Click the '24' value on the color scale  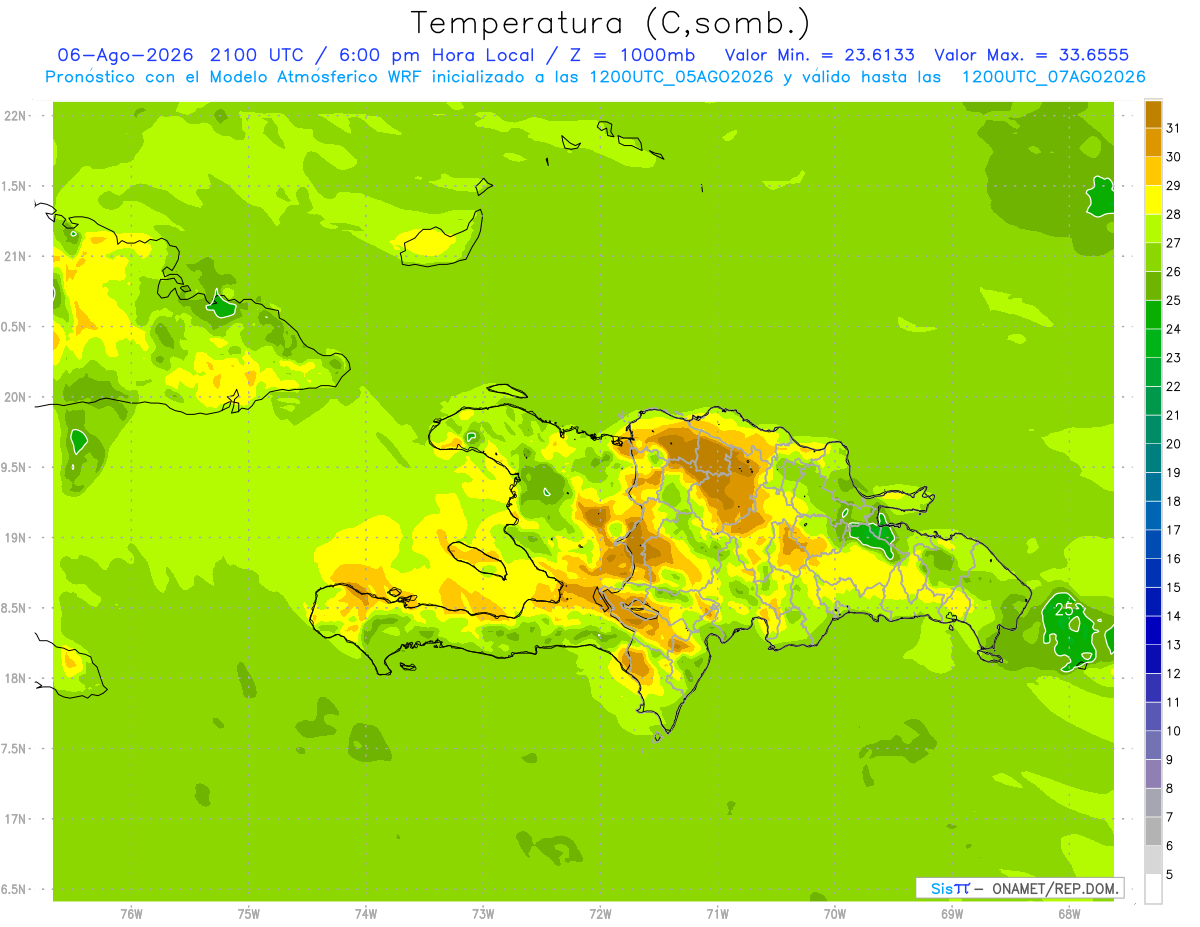pyautogui.click(x=1174, y=329)
